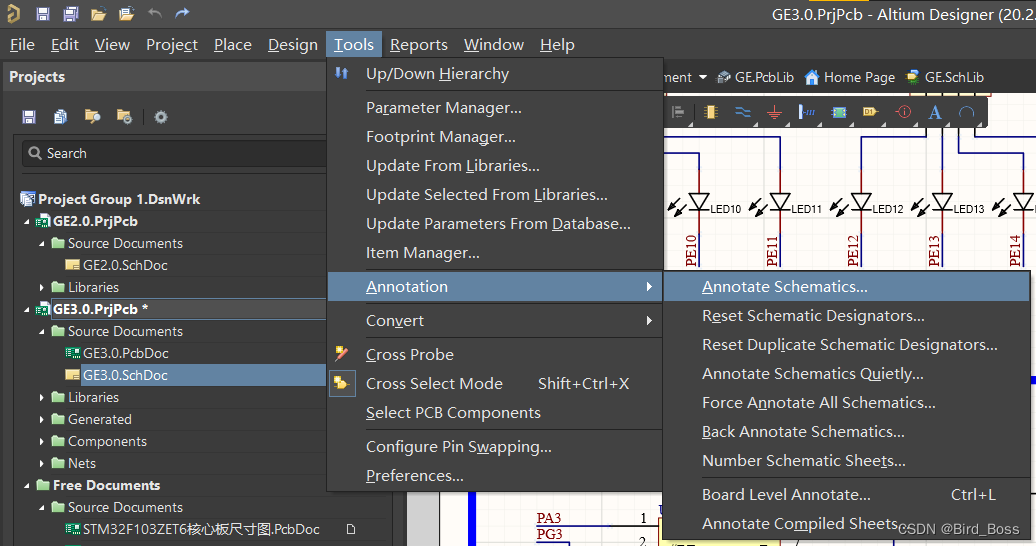Open Projects panel settings gear
The width and height of the screenshot is (1036, 546).
[x=161, y=117]
